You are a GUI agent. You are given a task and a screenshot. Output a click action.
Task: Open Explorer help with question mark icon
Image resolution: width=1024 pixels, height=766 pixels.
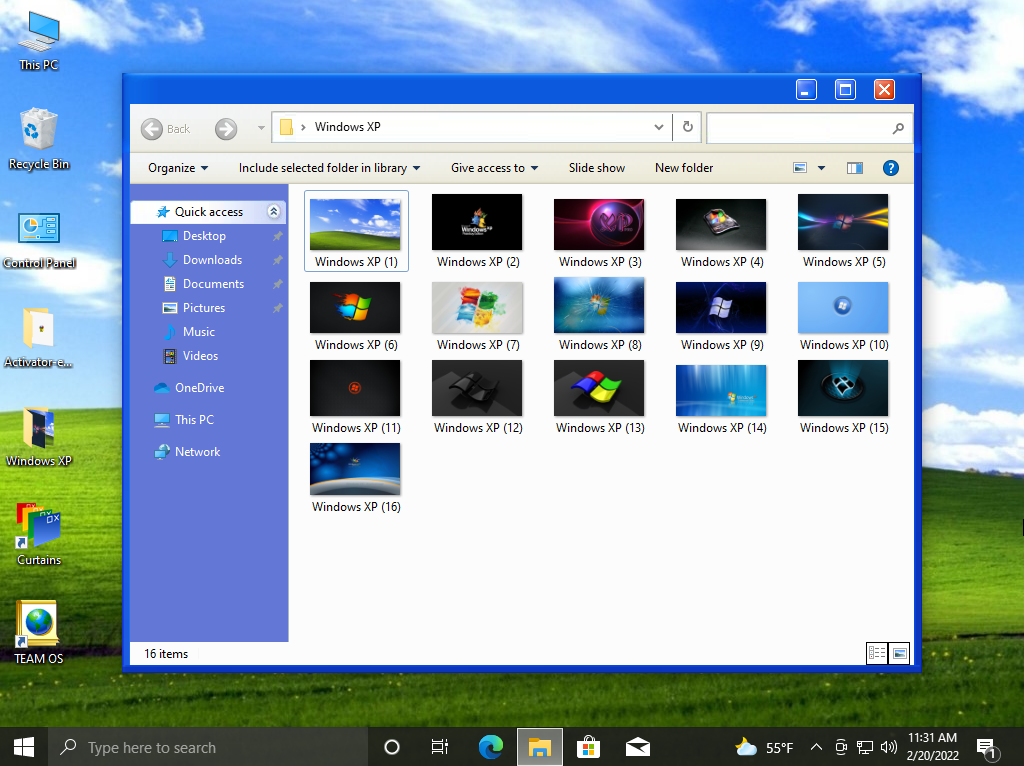[890, 168]
